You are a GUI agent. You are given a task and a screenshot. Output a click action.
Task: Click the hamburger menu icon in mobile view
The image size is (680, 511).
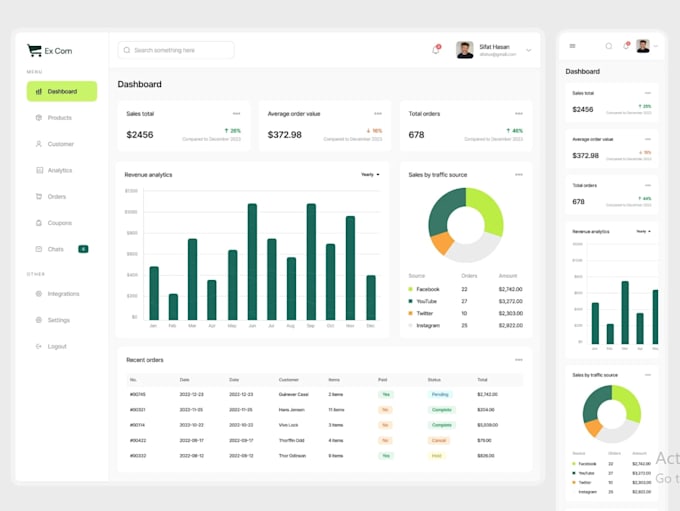tap(572, 46)
